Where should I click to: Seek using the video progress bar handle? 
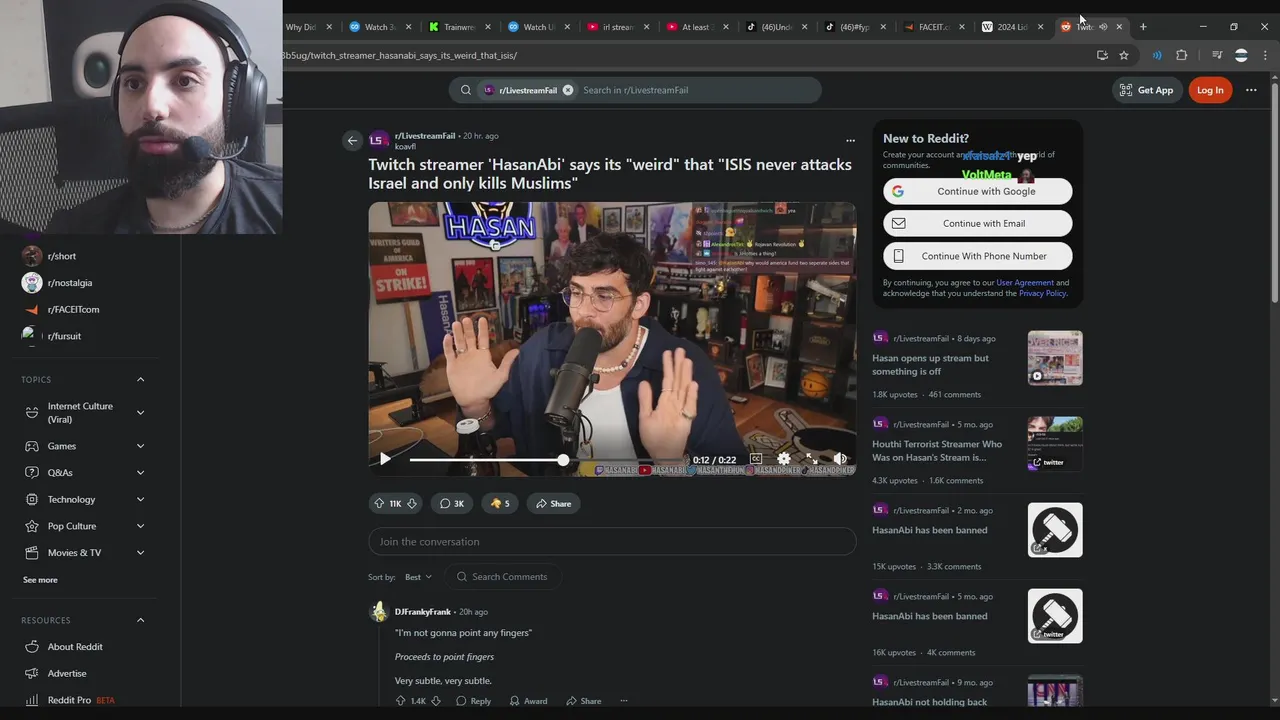point(563,460)
